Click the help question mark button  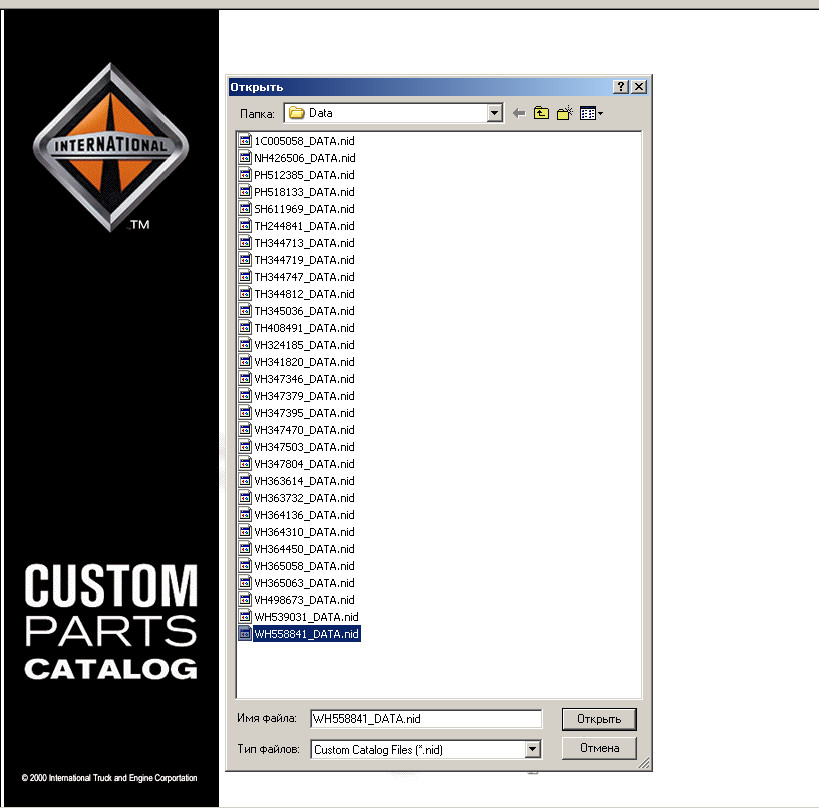tap(621, 87)
